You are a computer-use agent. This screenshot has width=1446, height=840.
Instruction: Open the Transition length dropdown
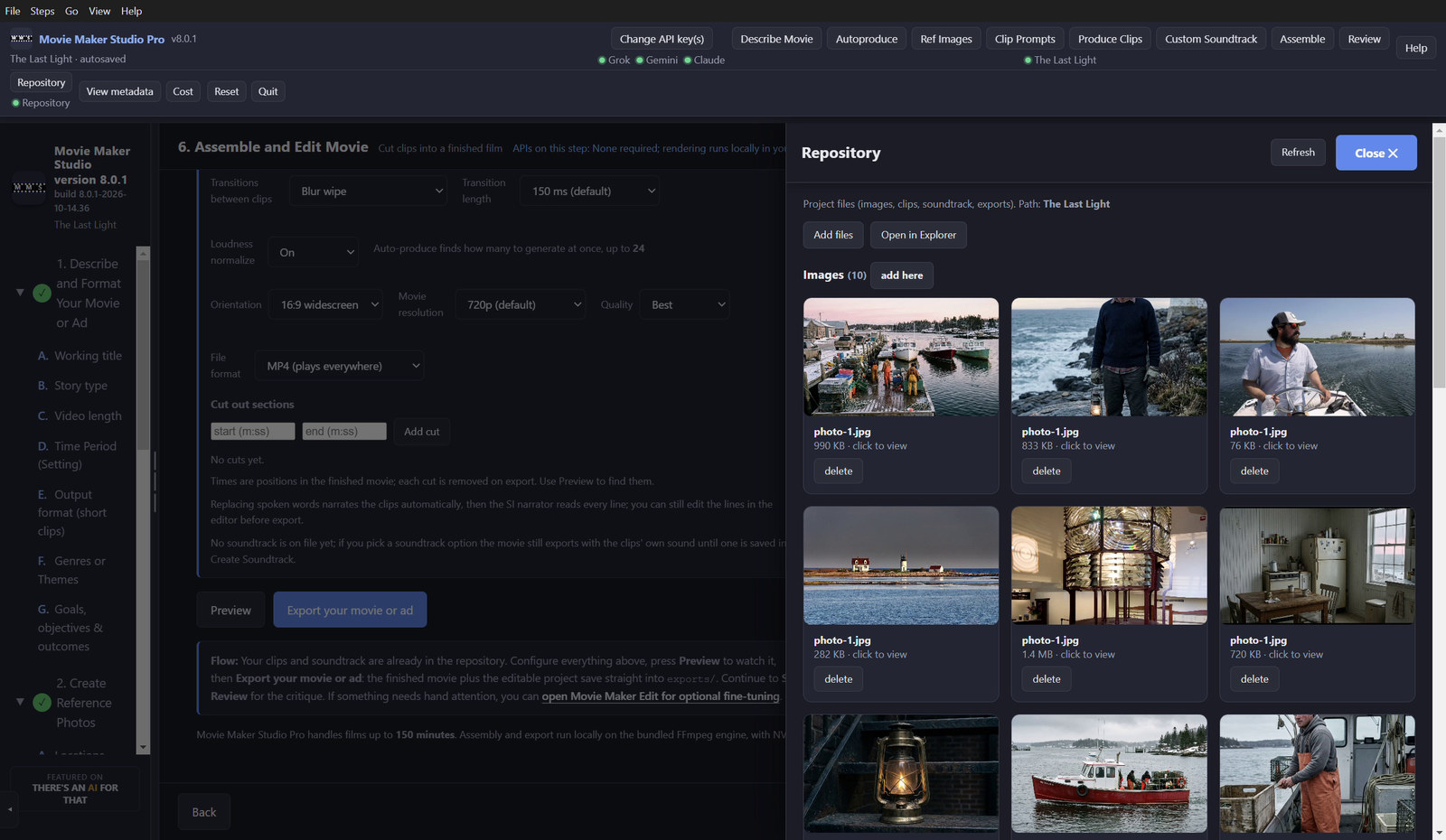point(589,191)
